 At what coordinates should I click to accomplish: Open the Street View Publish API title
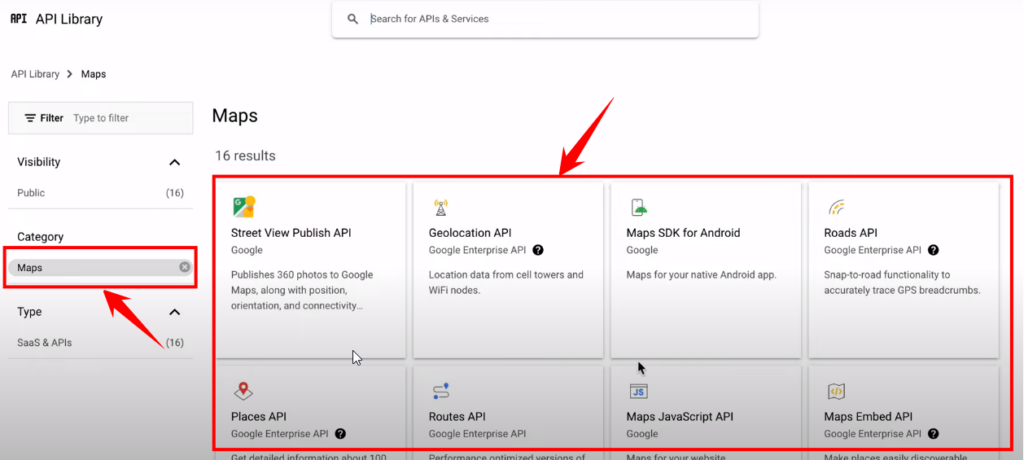coord(291,233)
